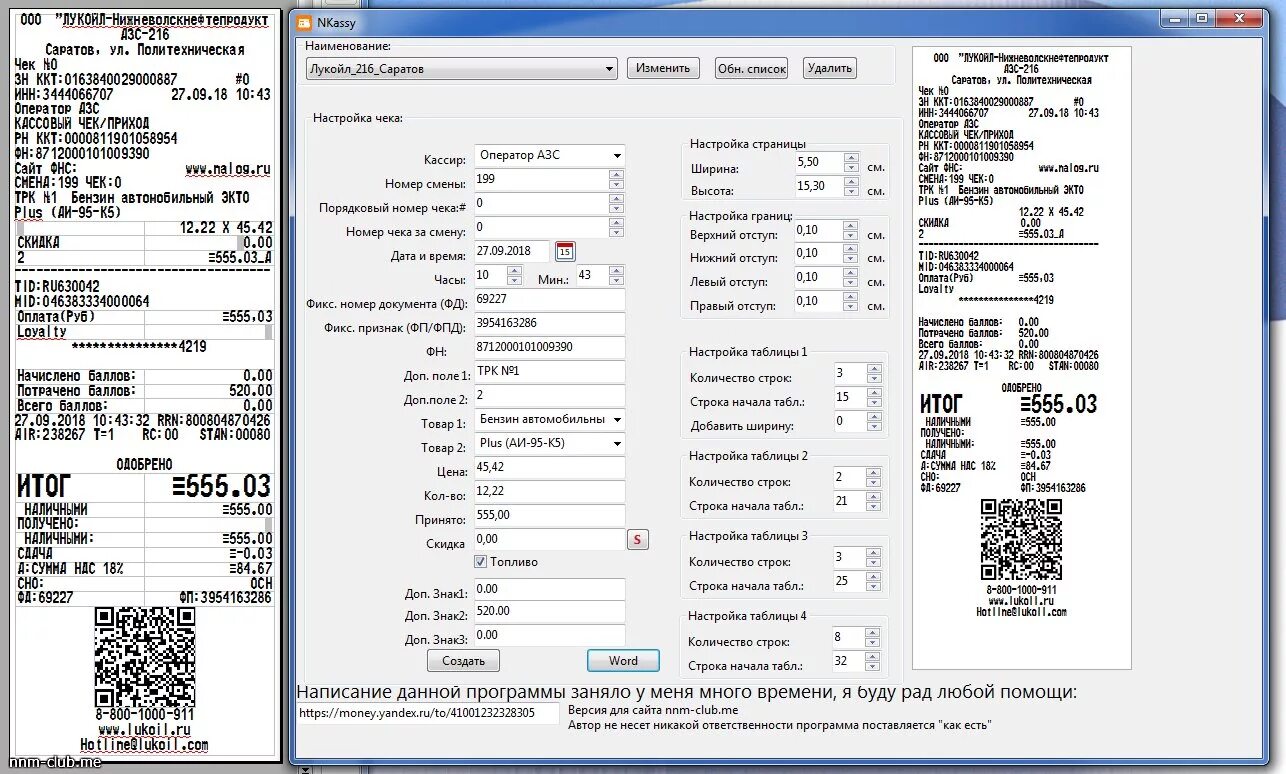
Task: Click the NKassy app icon in title bar
Action: pyautogui.click(x=303, y=22)
